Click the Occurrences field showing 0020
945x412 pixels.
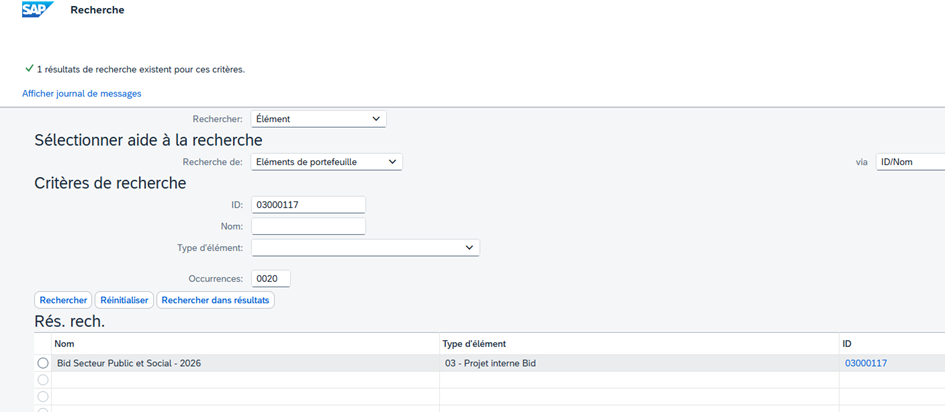271,279
